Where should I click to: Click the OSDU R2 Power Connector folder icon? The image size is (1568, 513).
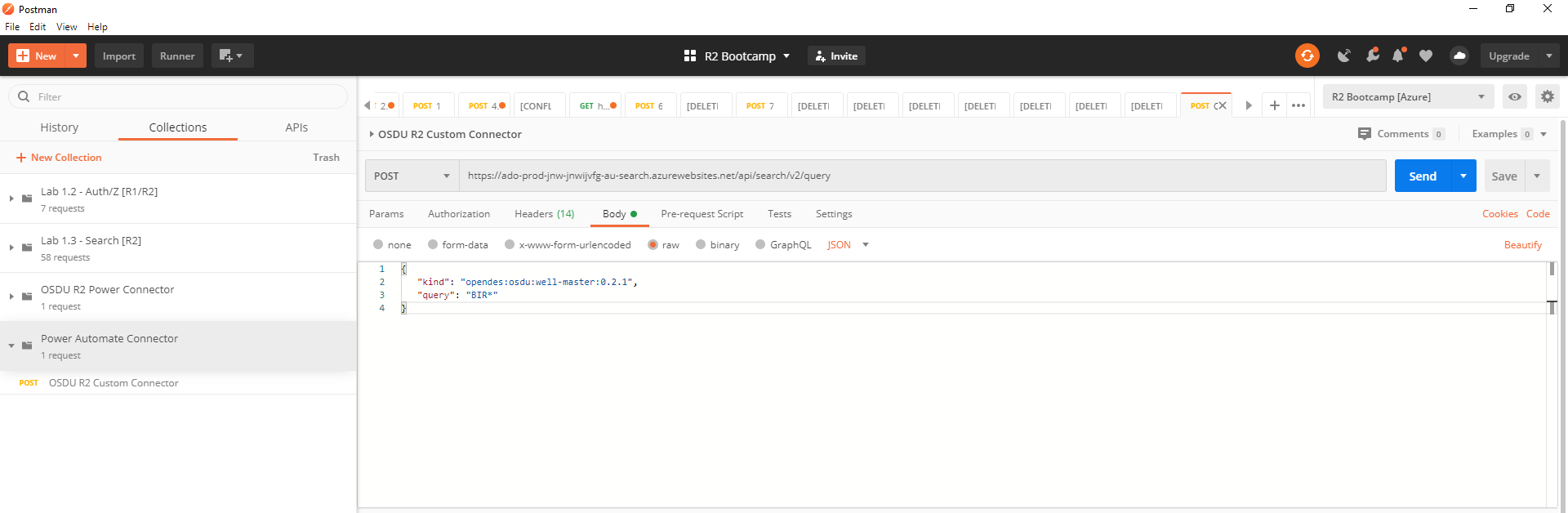tap(27, 297)
